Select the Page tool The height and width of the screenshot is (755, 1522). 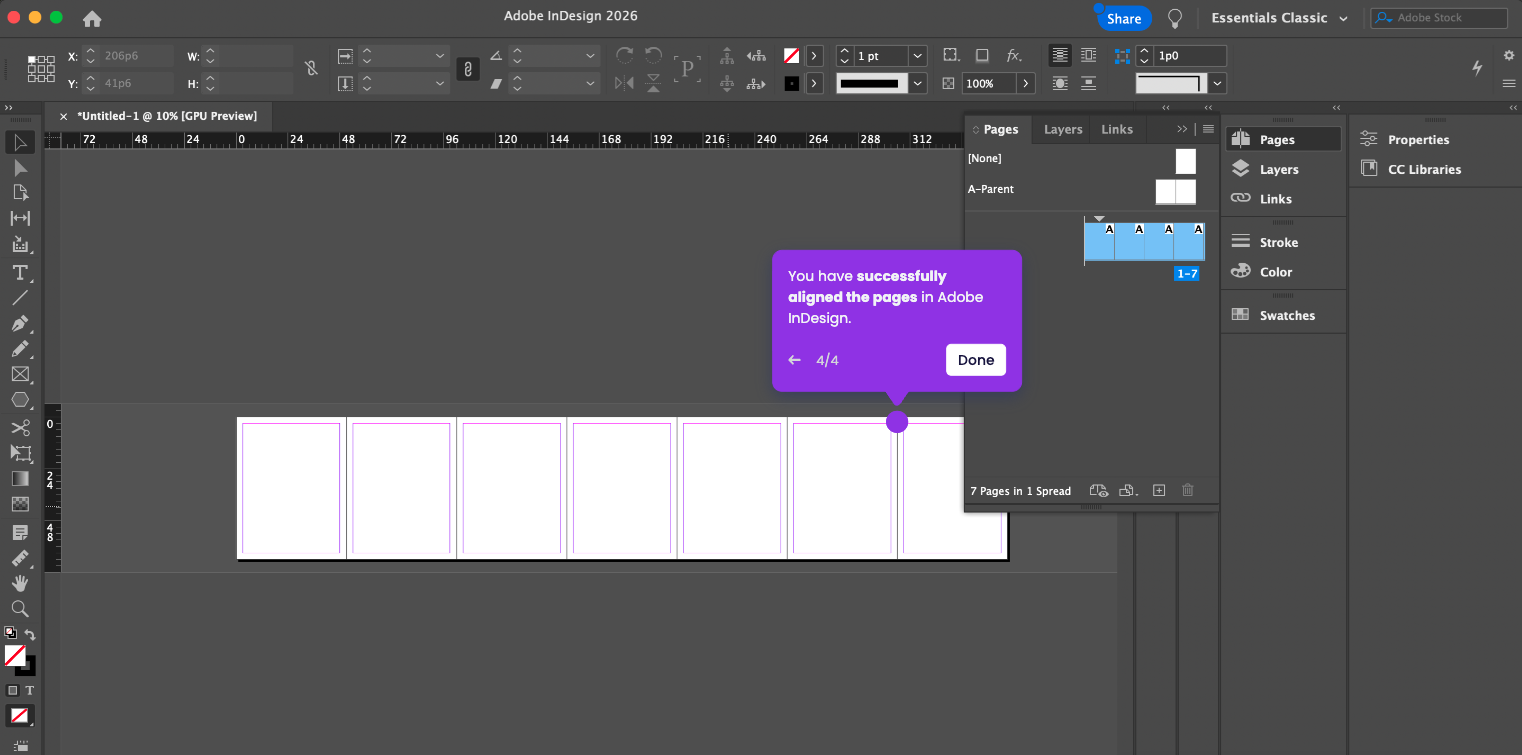(20, 192)
